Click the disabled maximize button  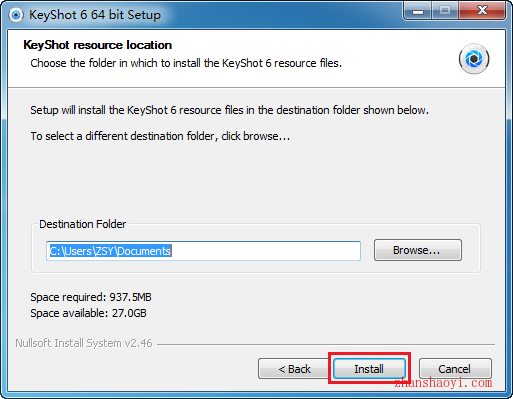[445, 11]
